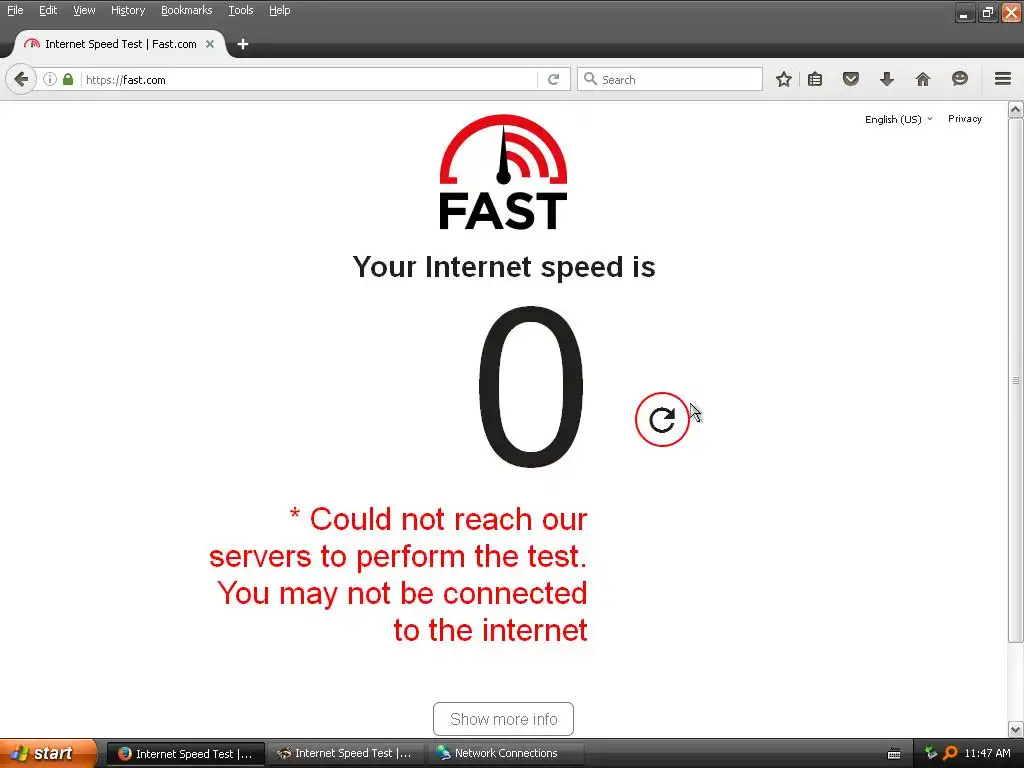Click the circular retest reload icon

[x=662, y=419]
